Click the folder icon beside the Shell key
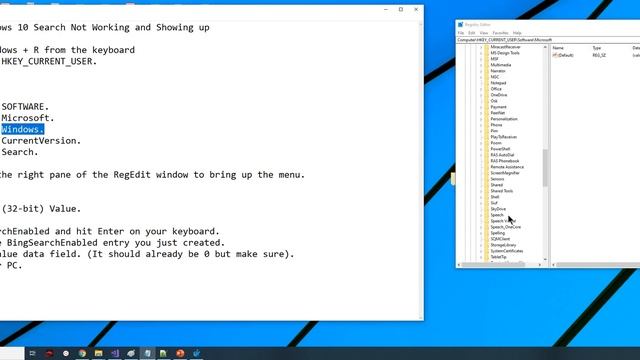 tap(486, 197)
